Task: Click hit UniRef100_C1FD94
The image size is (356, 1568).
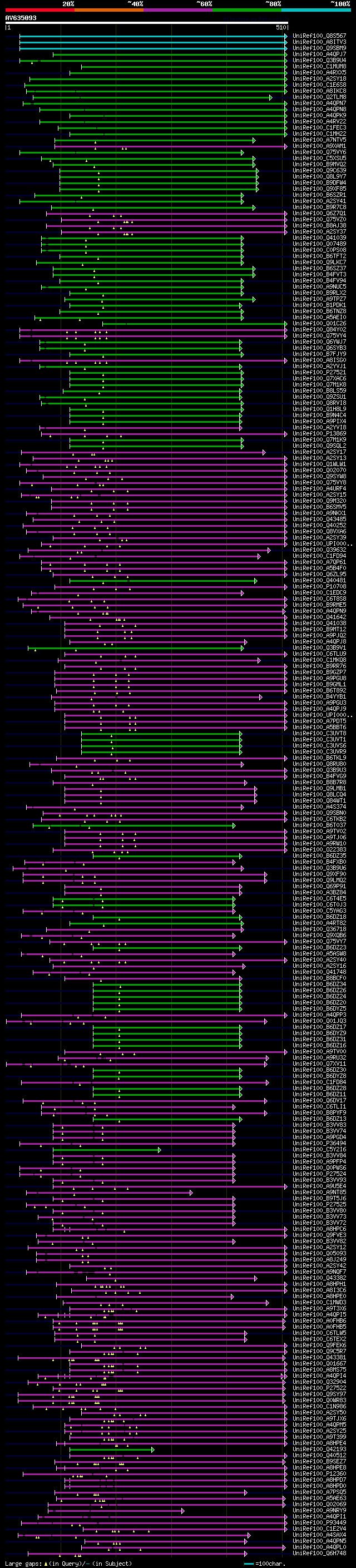Action: [x=319, y=556]
